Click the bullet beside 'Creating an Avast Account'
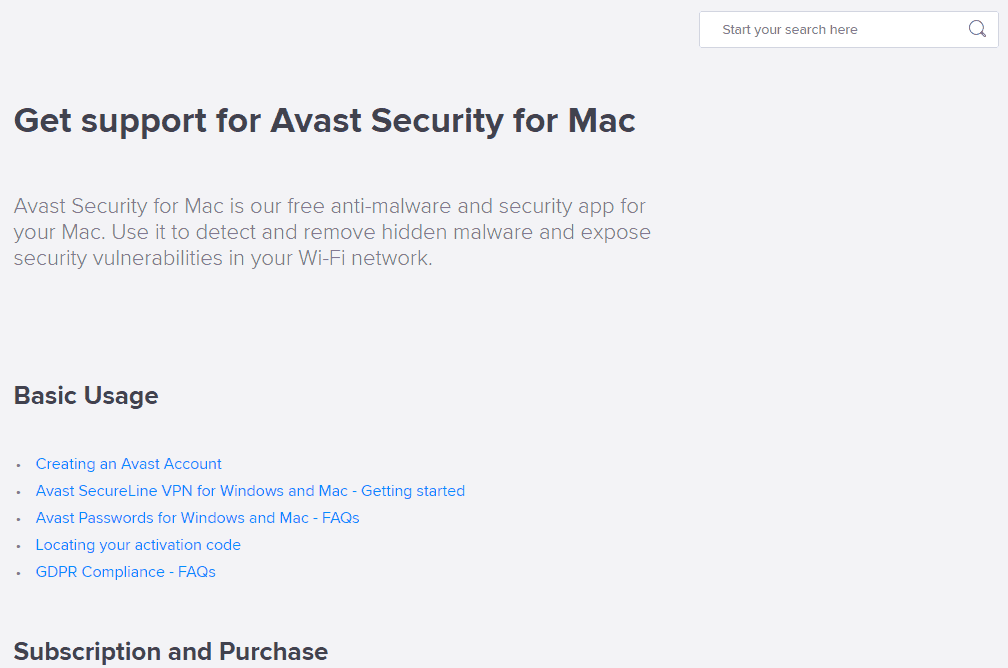This screenshot has width=1008, height=668. click(x=18, y=466)
